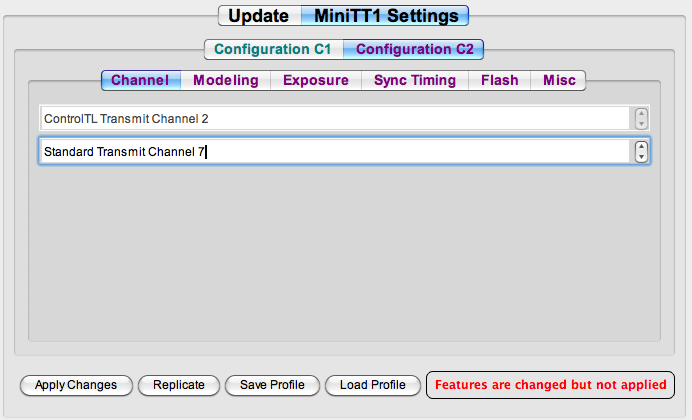The width and height of the screenshot is (692, 420).
Task: Click the Replicate button
Action: click(x=179, y=385)
